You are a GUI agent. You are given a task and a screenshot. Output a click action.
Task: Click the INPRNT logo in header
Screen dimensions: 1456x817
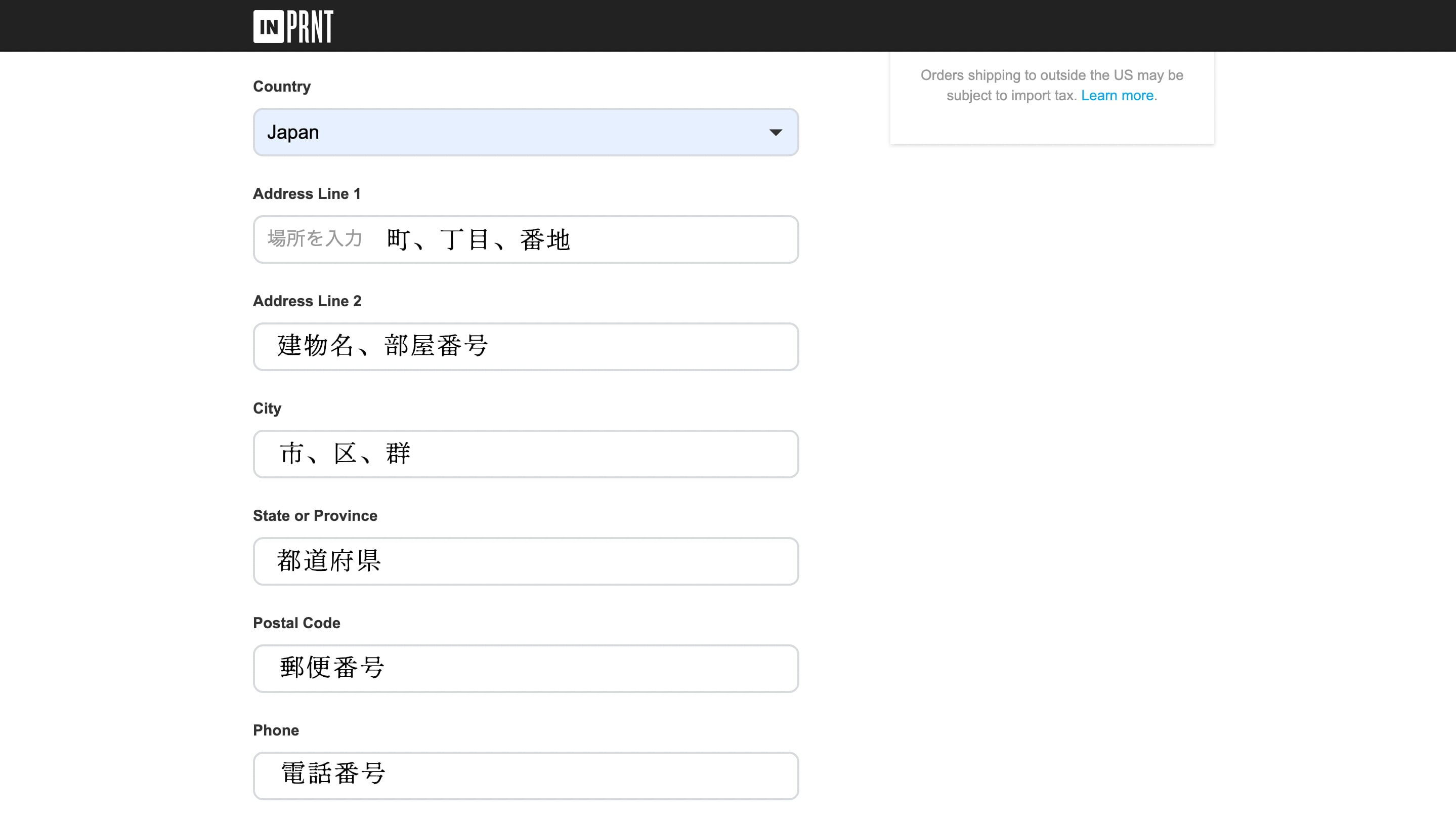pos(293,26)
